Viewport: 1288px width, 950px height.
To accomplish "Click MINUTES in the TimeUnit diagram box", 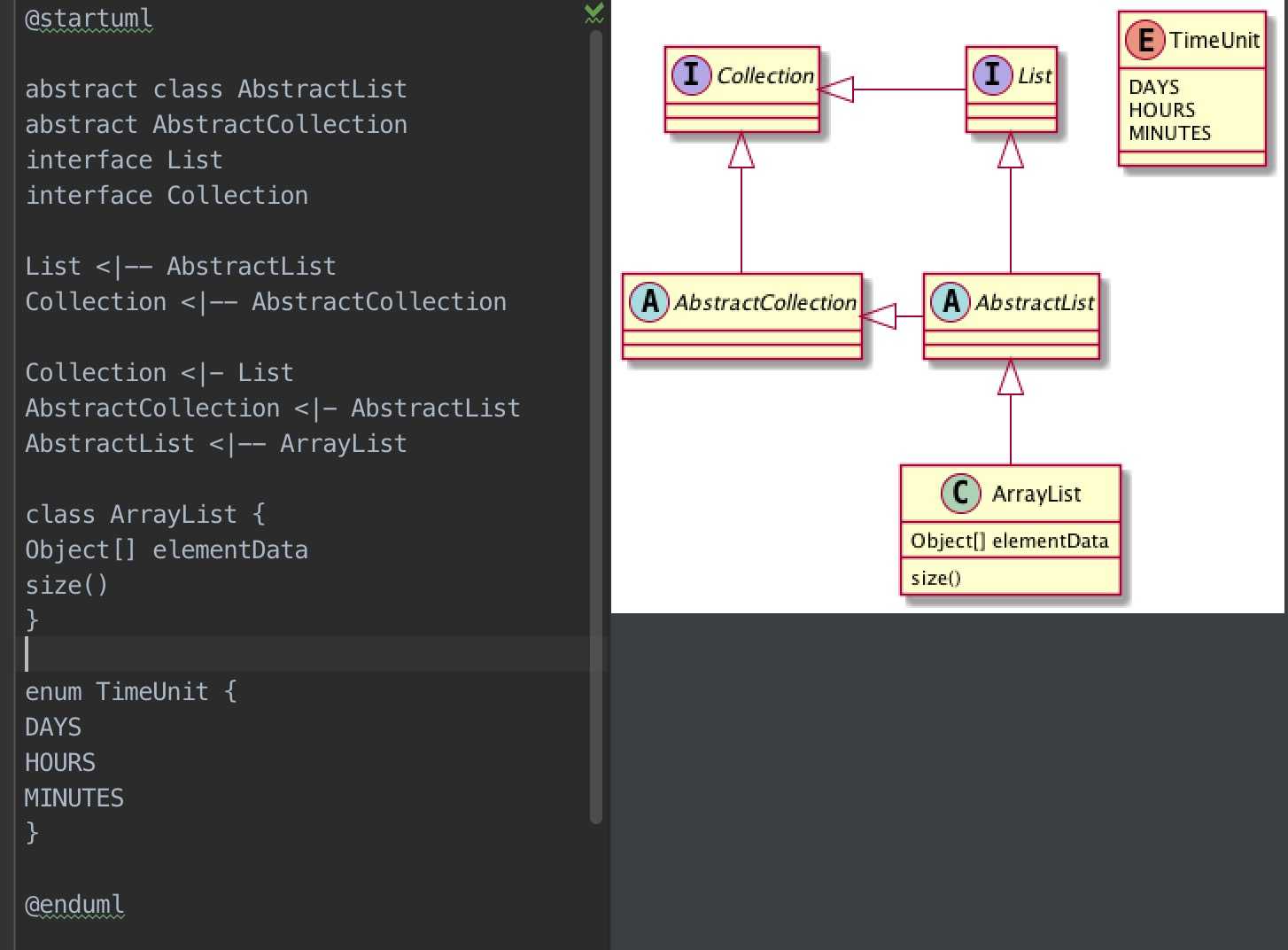I will [x=1170, y=133].
